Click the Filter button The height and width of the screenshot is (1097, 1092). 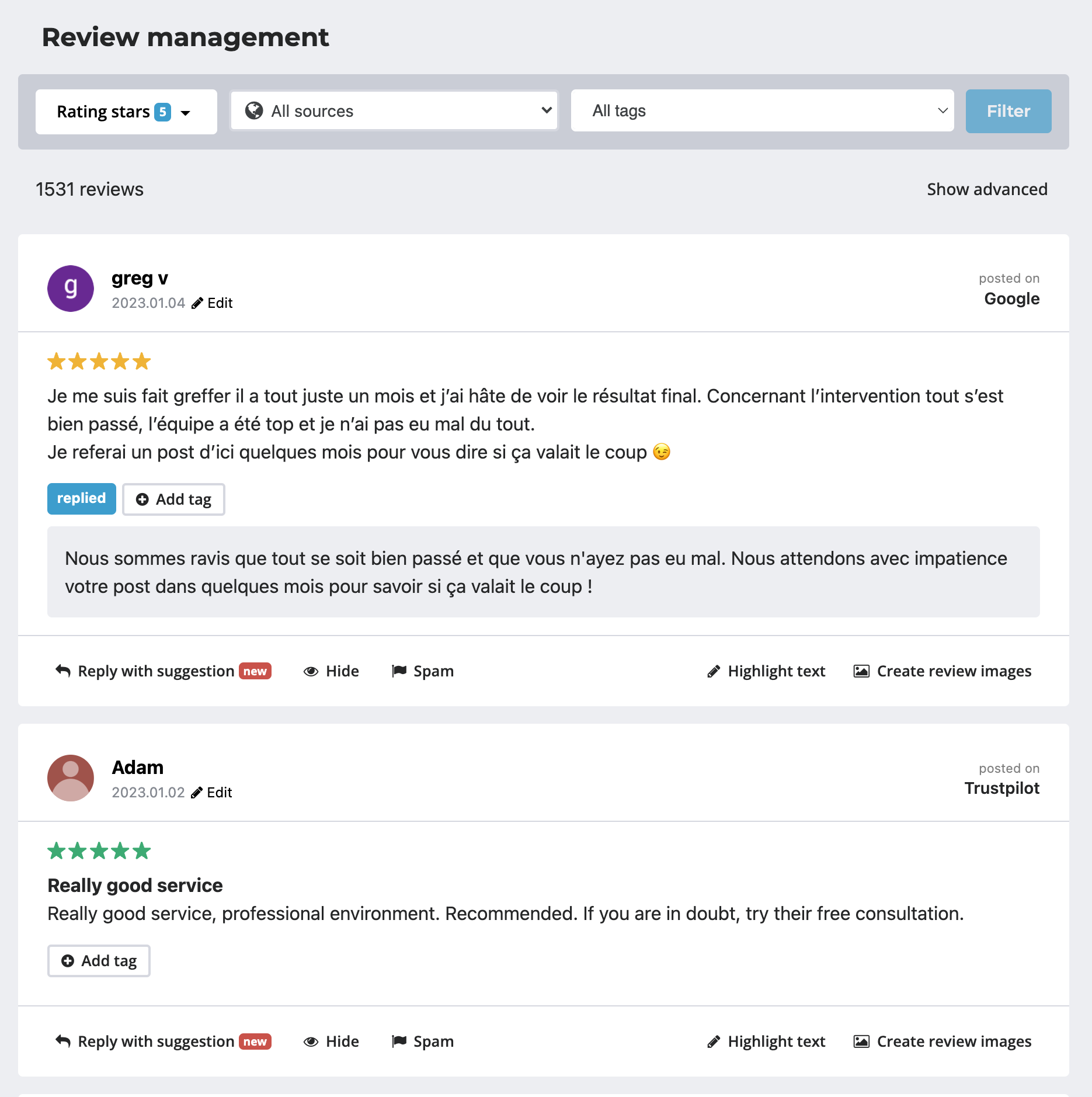click(1008, 111)
